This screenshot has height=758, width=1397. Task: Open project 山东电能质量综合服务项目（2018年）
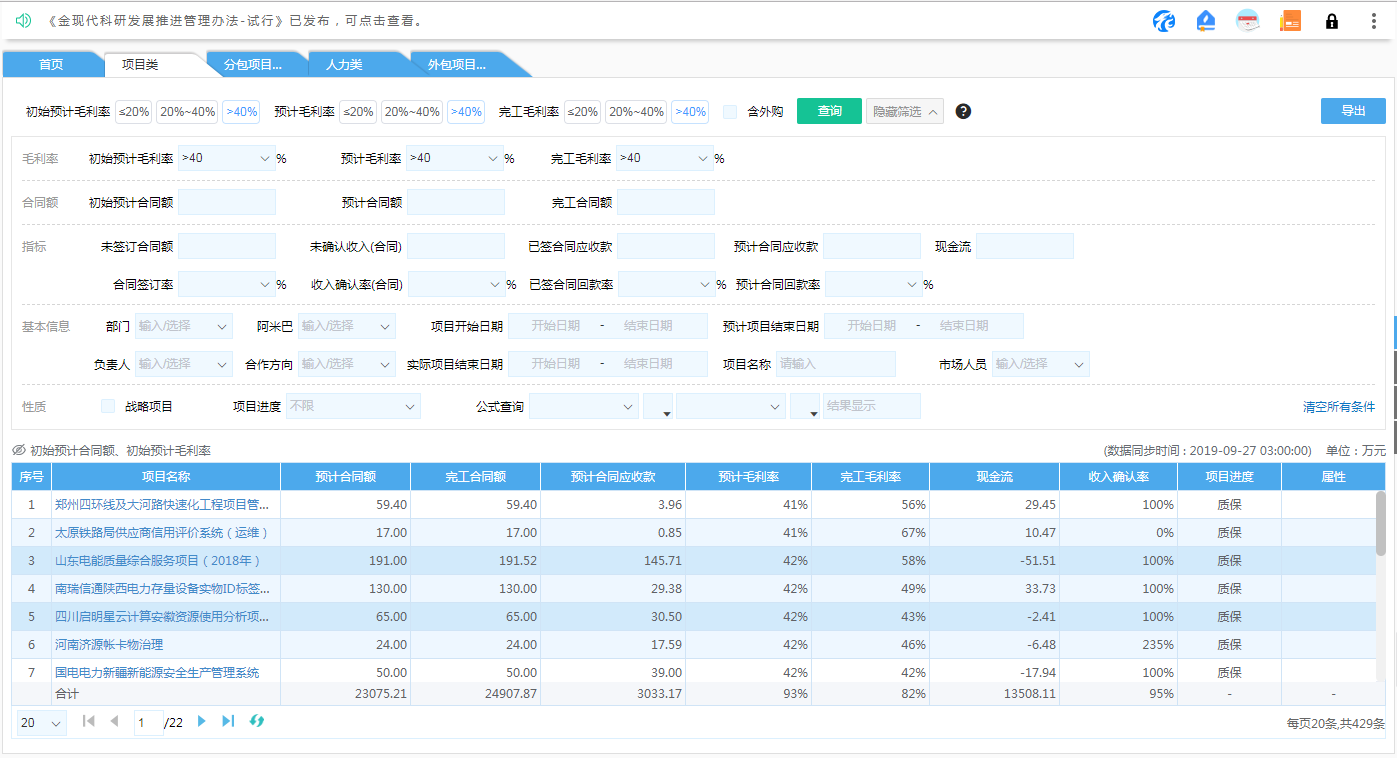tap(158, 561)
